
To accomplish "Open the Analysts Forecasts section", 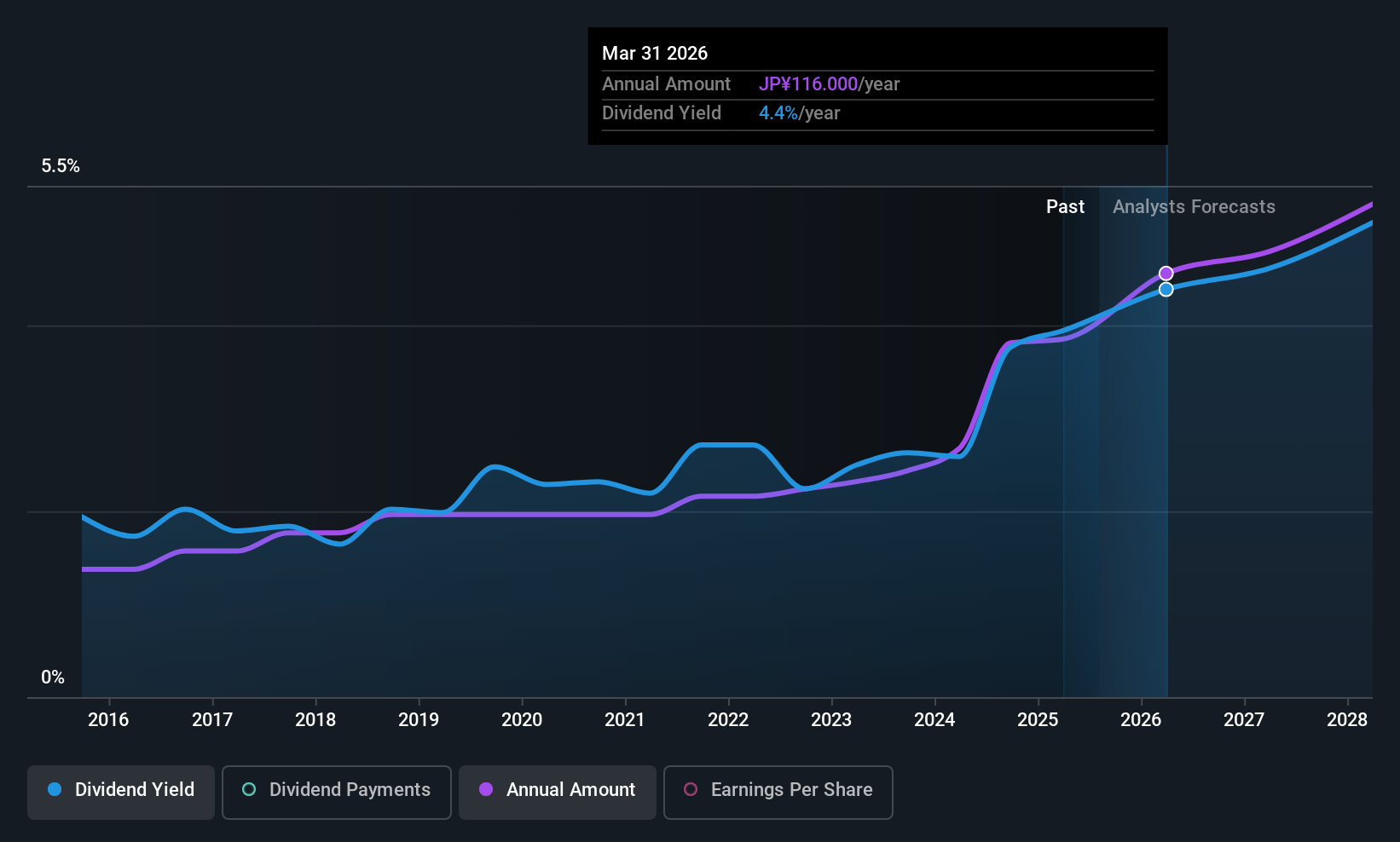I will pyautogui.click(x=1193, y=206).
